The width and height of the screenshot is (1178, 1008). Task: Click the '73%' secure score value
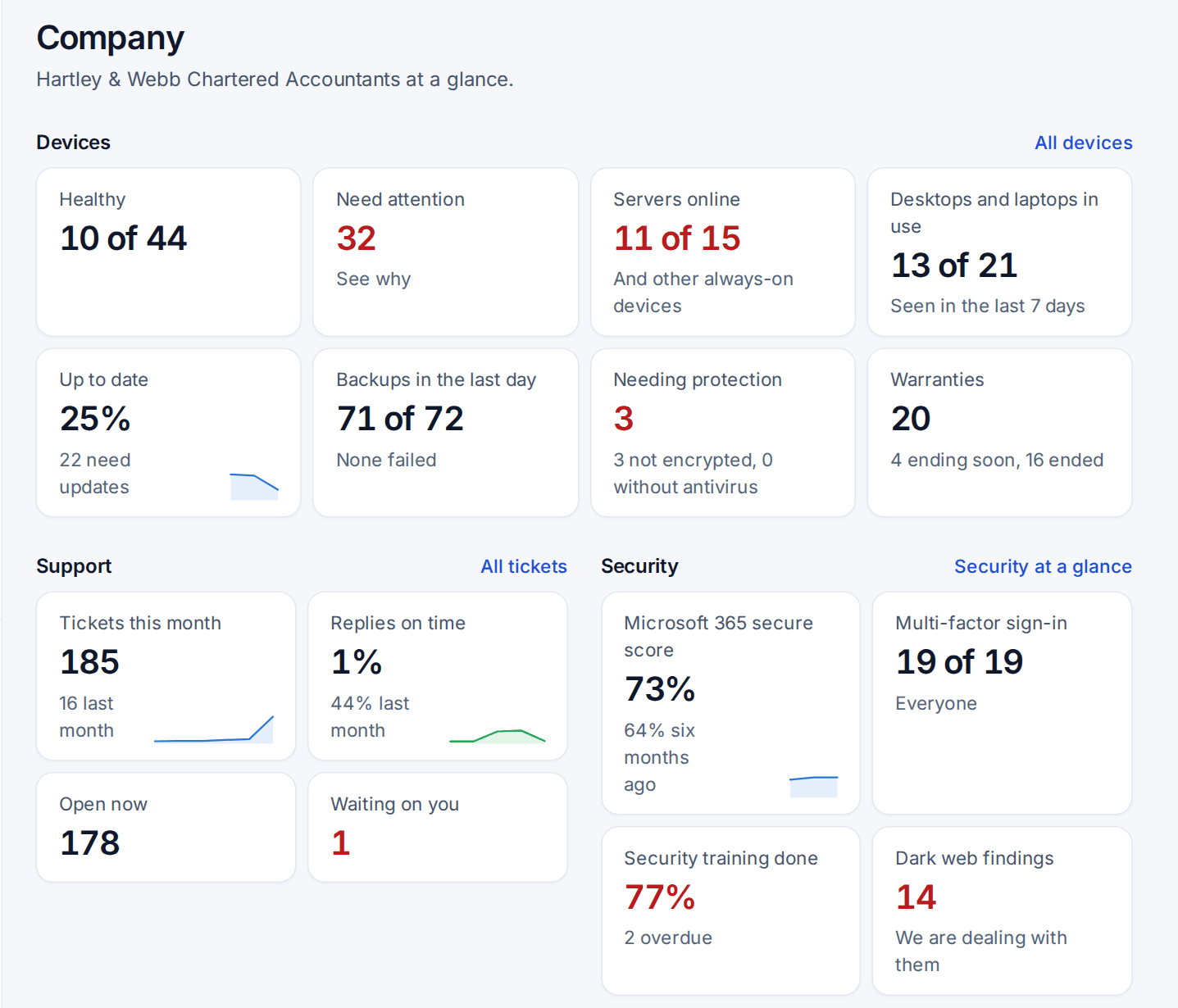[x=660, y=689]
